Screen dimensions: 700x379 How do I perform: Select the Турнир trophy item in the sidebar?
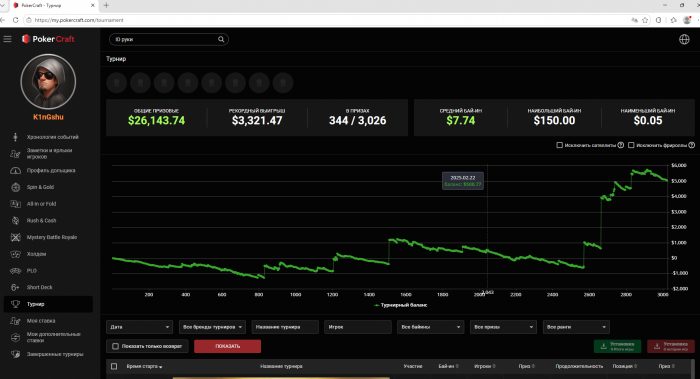tap(48, 304)
